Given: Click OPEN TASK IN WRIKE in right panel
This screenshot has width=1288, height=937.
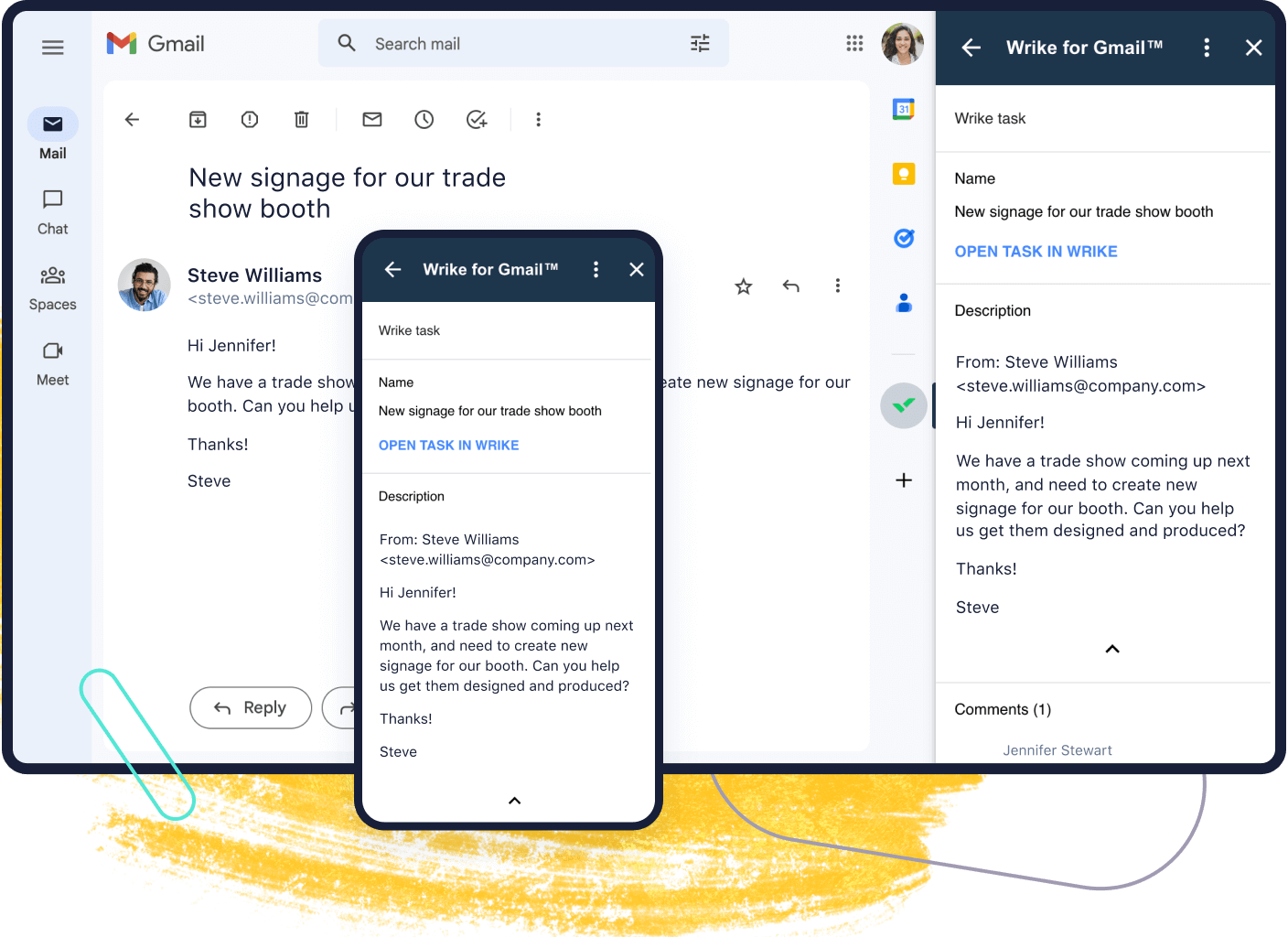Looking at the screenshot, I should click(1036, 252).
